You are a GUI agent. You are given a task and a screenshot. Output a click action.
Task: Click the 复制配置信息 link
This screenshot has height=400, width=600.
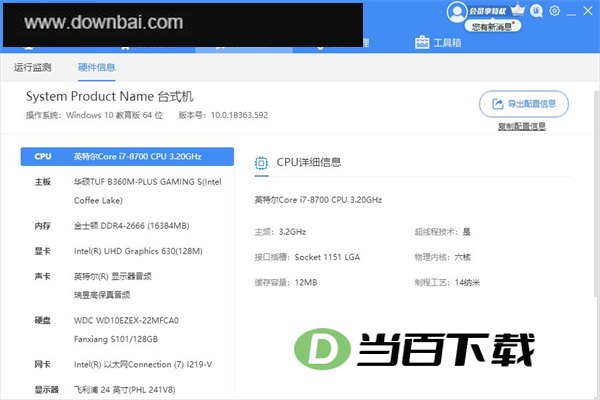[x=522, y=126]
